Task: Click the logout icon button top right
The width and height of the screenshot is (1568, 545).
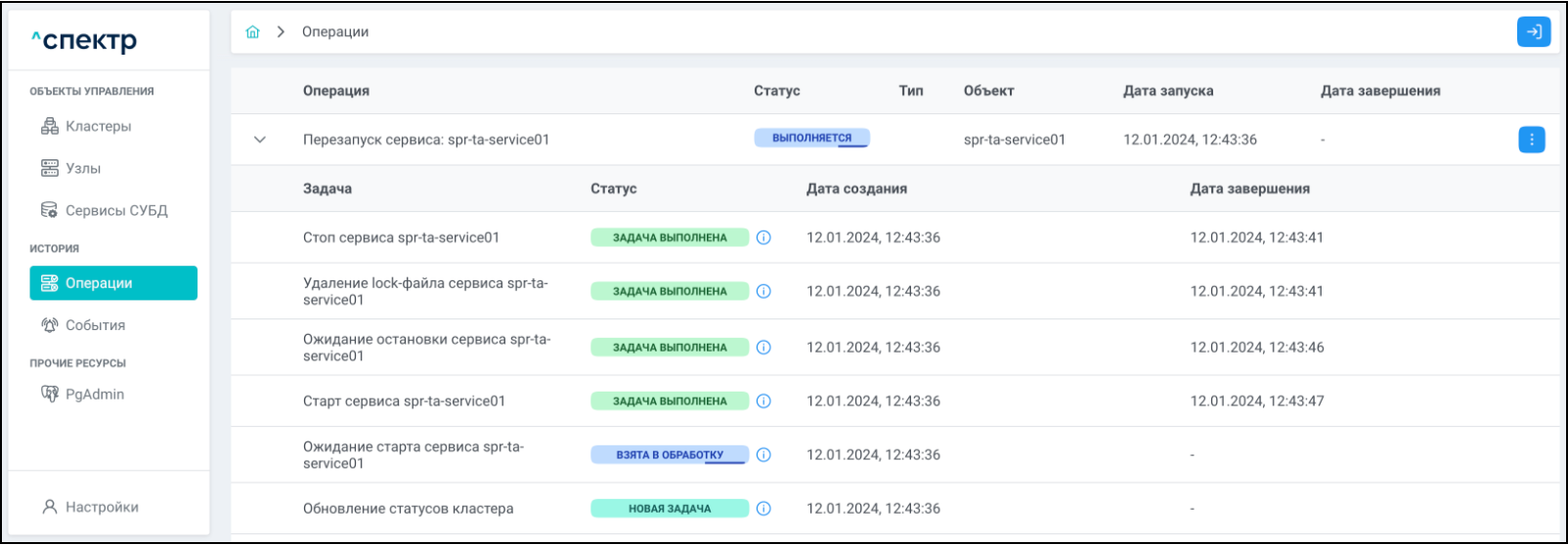Action: click(1534, 32)
